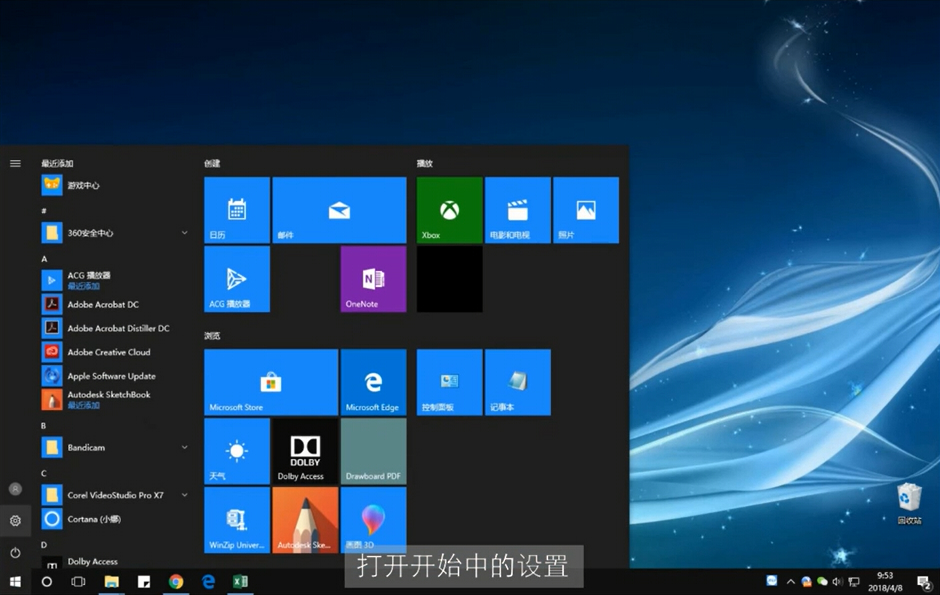Screen dimensions: 940x595
Task: Launch Chrome from taskbar
Action: [x=176, y=581]
